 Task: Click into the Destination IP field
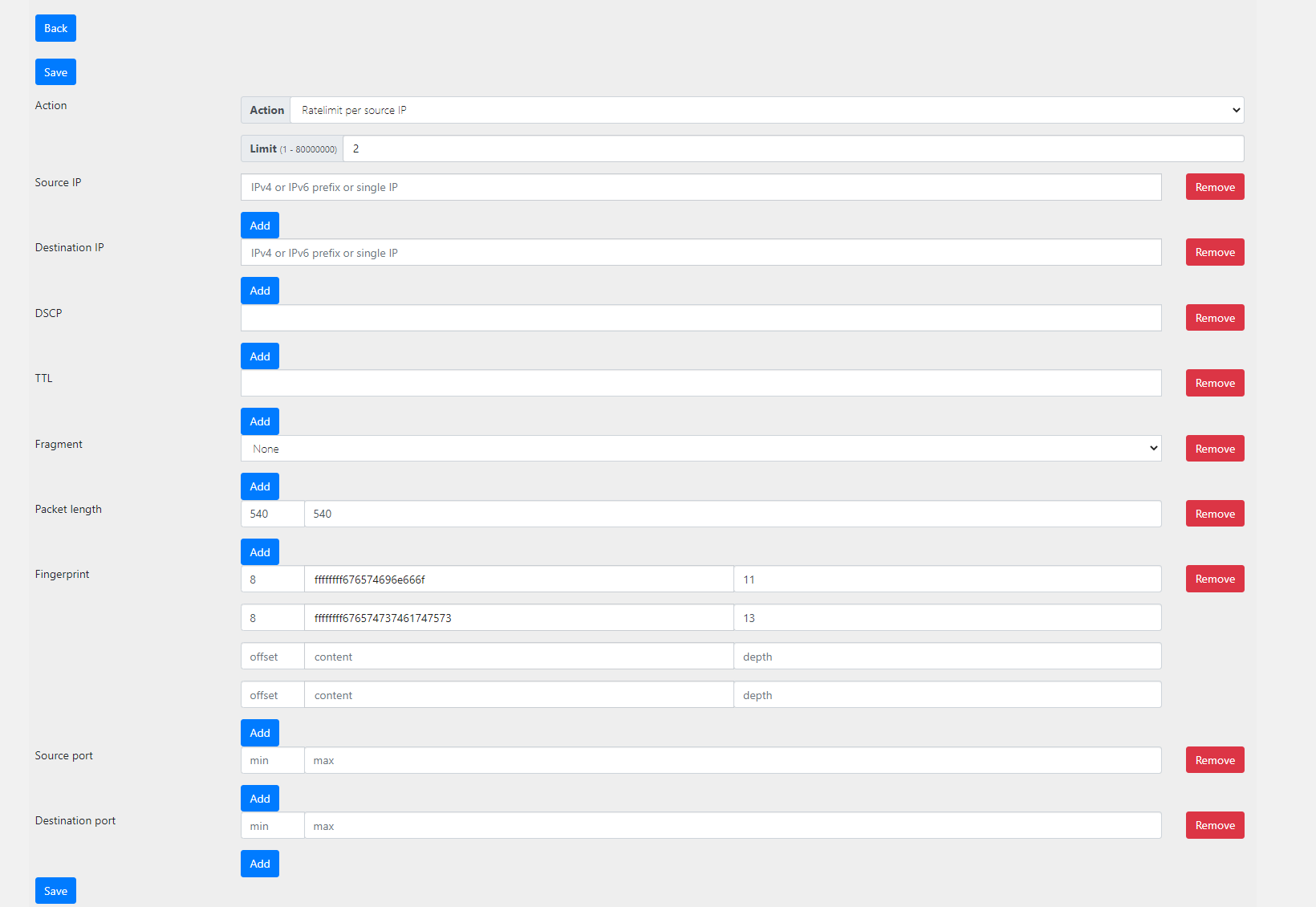tap(701, 253)
